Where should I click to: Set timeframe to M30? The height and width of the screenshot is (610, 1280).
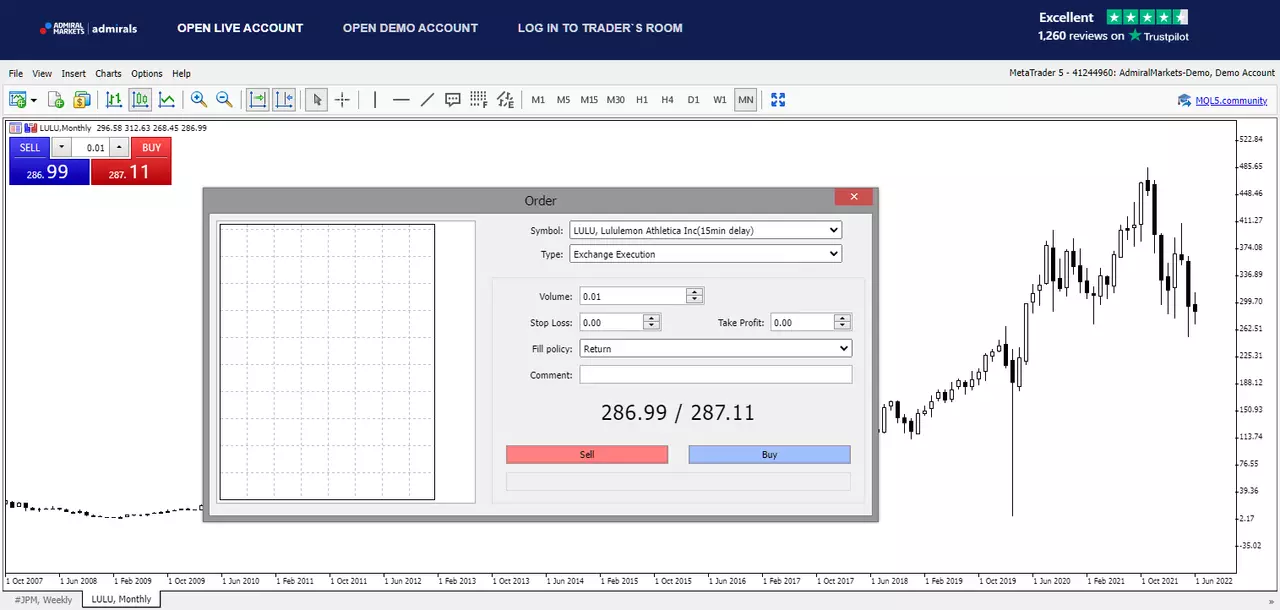[x=615, y=100]
